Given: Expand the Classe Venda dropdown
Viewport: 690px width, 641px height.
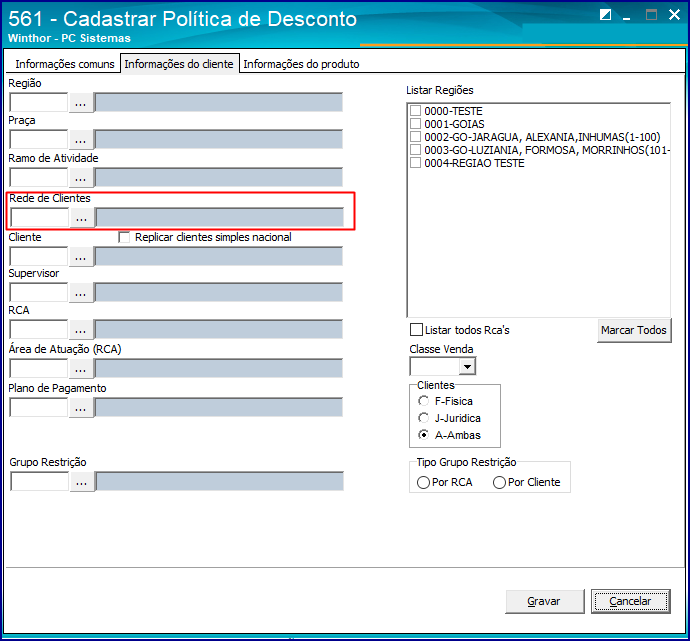Looking at the screenshot, I should (467, 366).
